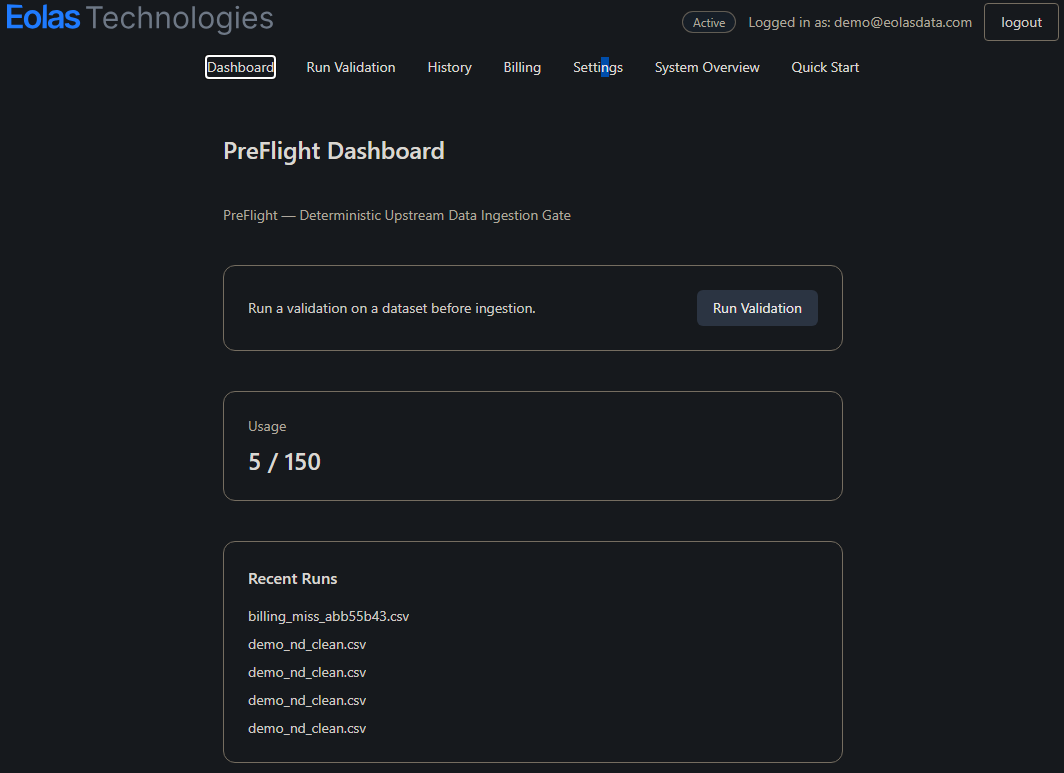Open the second demo_nd_clean.csv entry

coord(307,672)
